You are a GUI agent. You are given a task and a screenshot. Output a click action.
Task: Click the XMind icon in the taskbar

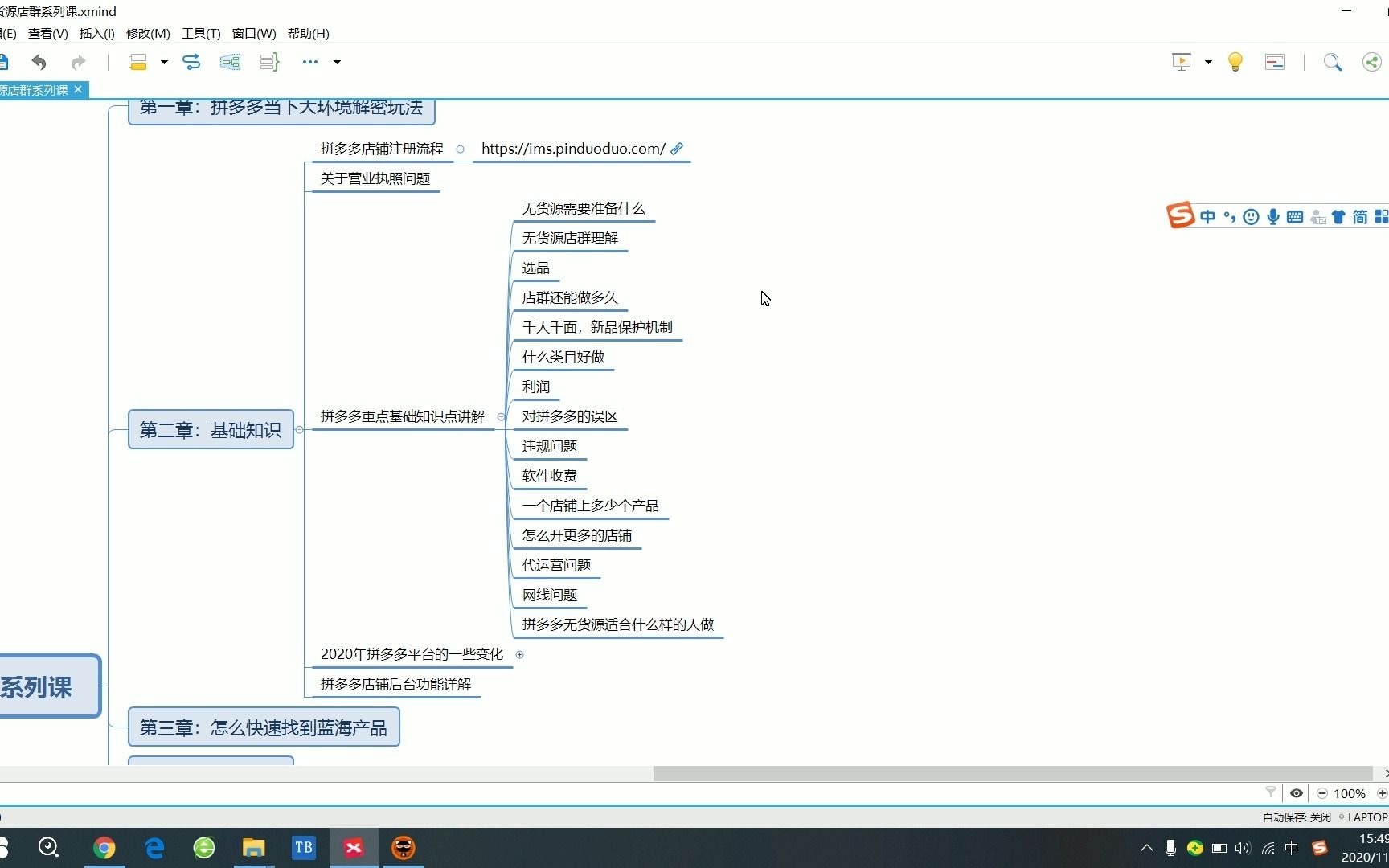tap(354, 848)
